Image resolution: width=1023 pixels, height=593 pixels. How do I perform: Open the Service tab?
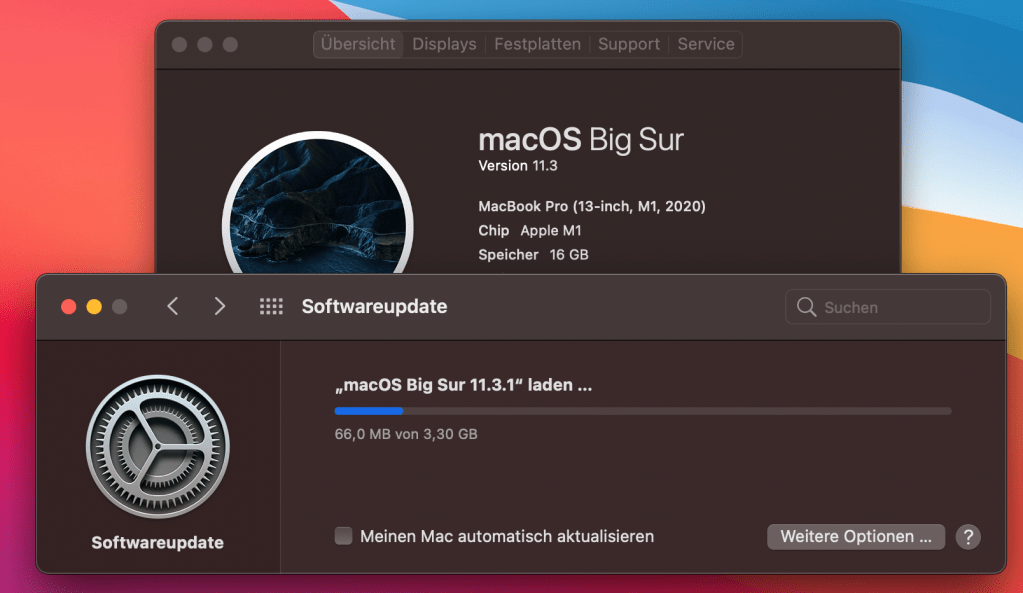tap(706, 44)
